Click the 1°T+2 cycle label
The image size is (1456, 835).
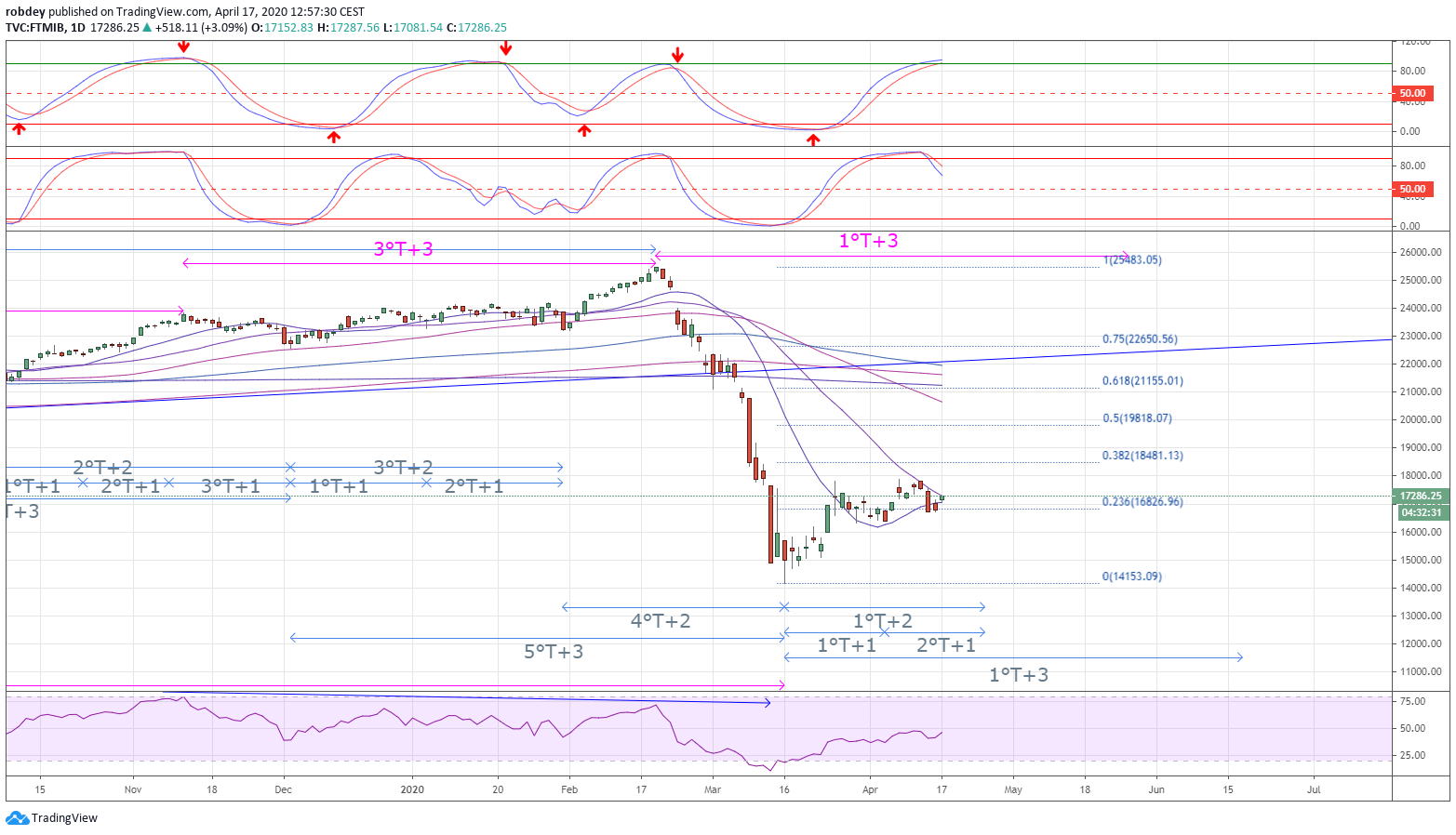pos(883,621)
